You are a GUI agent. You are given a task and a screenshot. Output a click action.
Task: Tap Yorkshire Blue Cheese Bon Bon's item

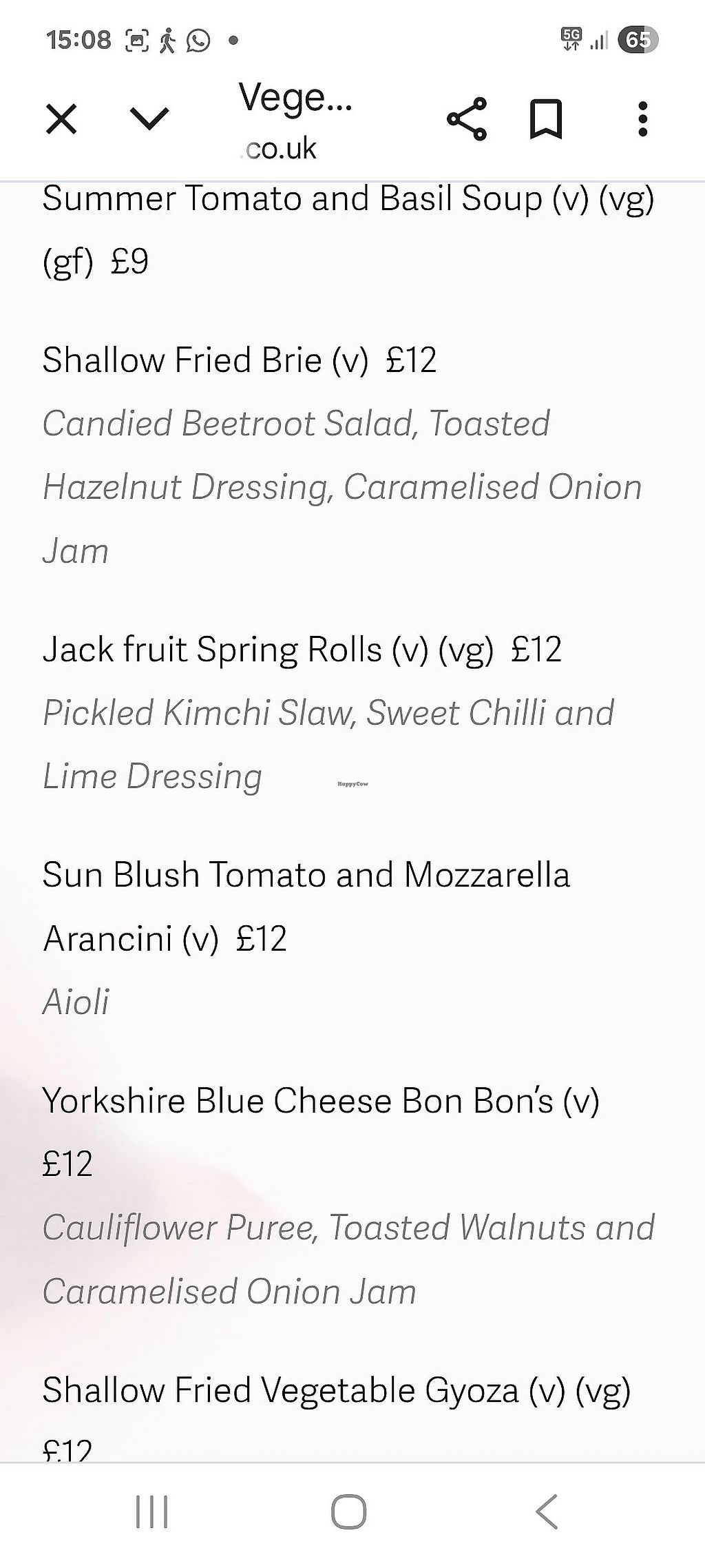point(320,1101)
